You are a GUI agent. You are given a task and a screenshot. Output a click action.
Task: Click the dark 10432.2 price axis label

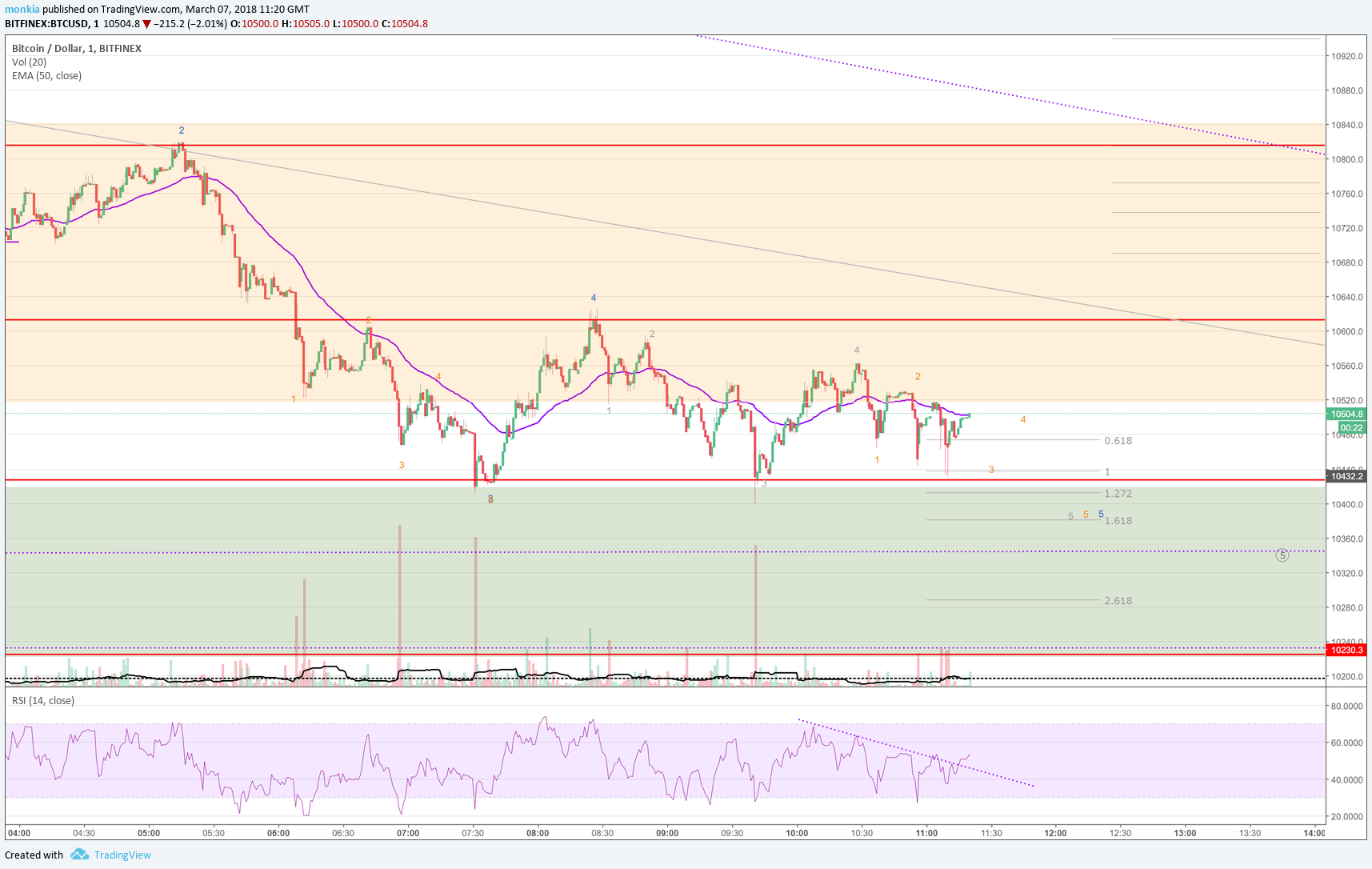pyautogui.click(x=1347, y=476)
